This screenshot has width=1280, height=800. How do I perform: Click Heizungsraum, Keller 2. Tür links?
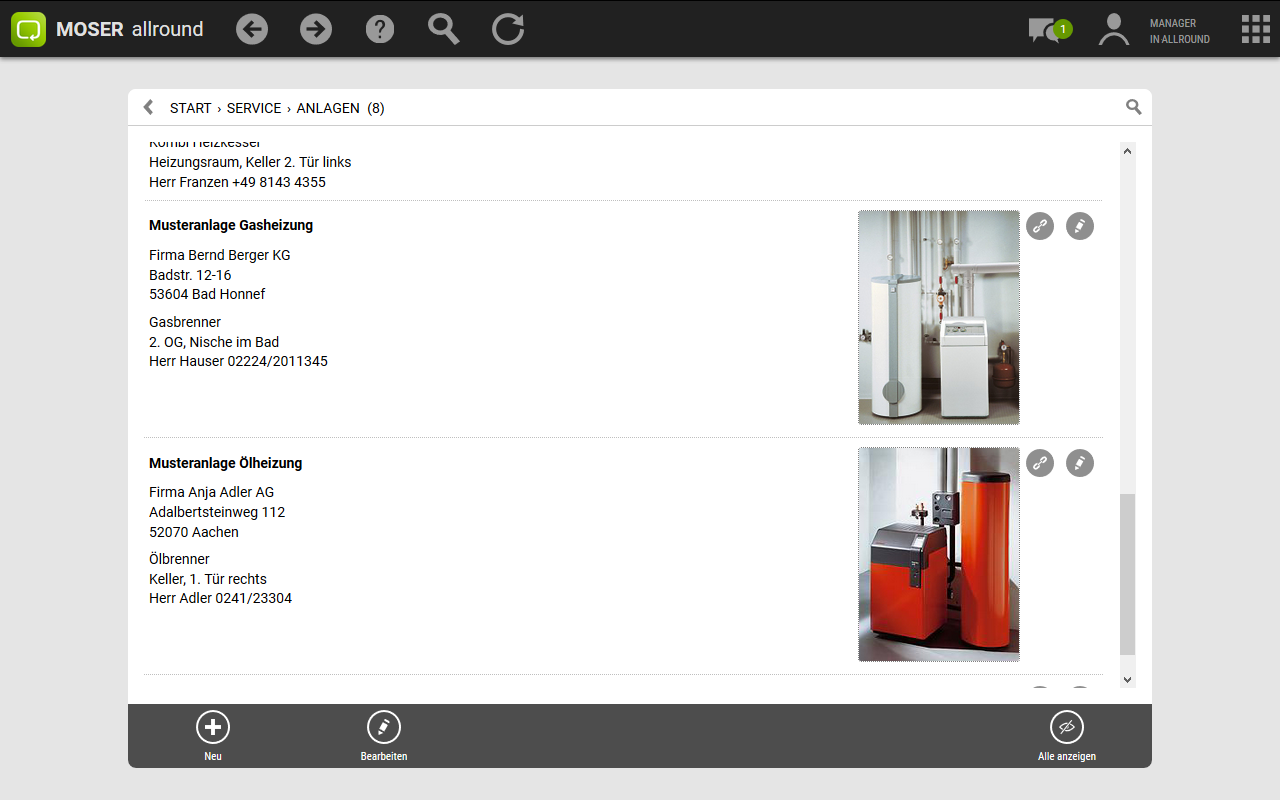pos(250,162)
